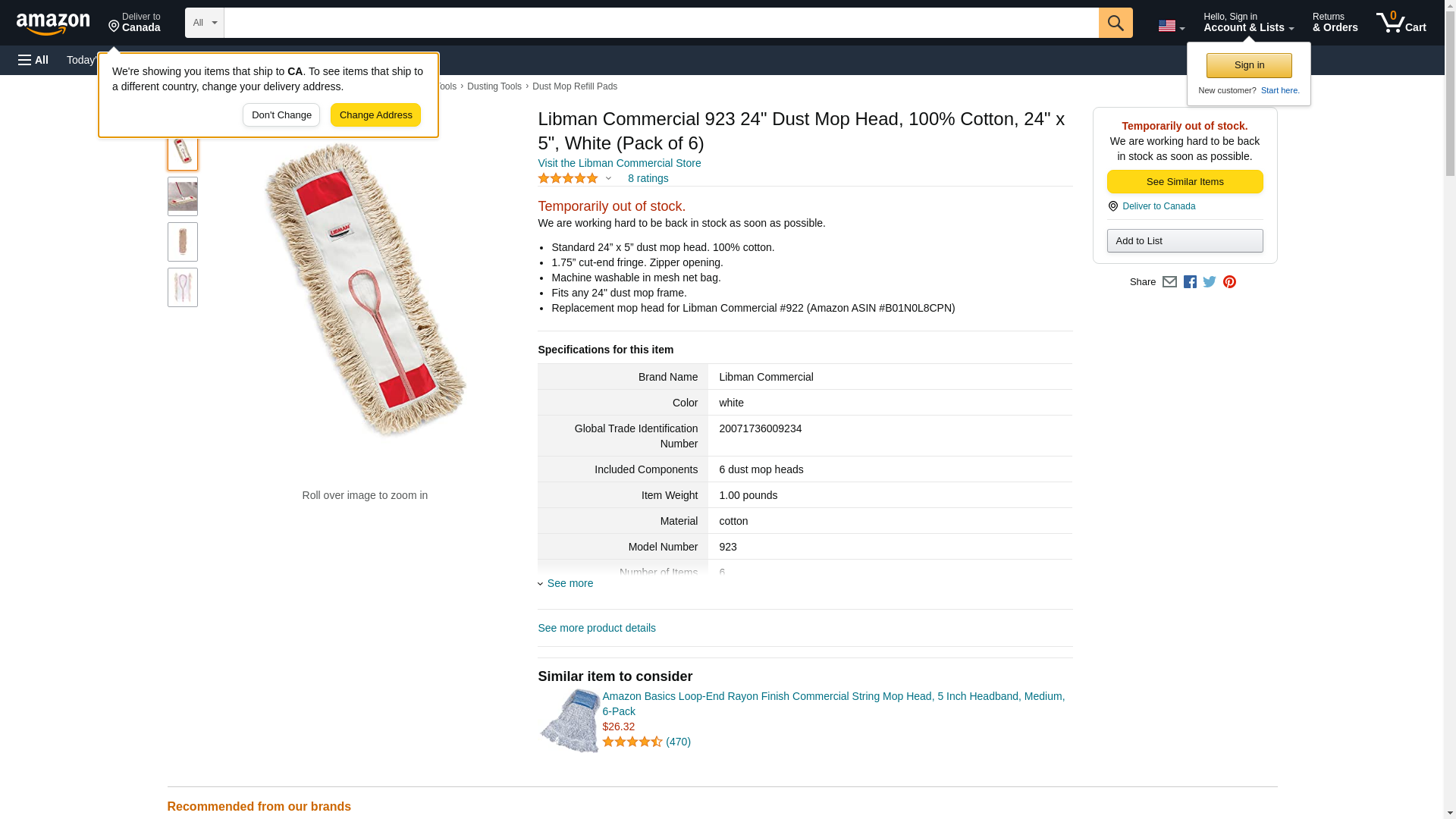Expand the All search category dropdown
This screenshot has width=1456, height=819.
(x=205, y=23)
